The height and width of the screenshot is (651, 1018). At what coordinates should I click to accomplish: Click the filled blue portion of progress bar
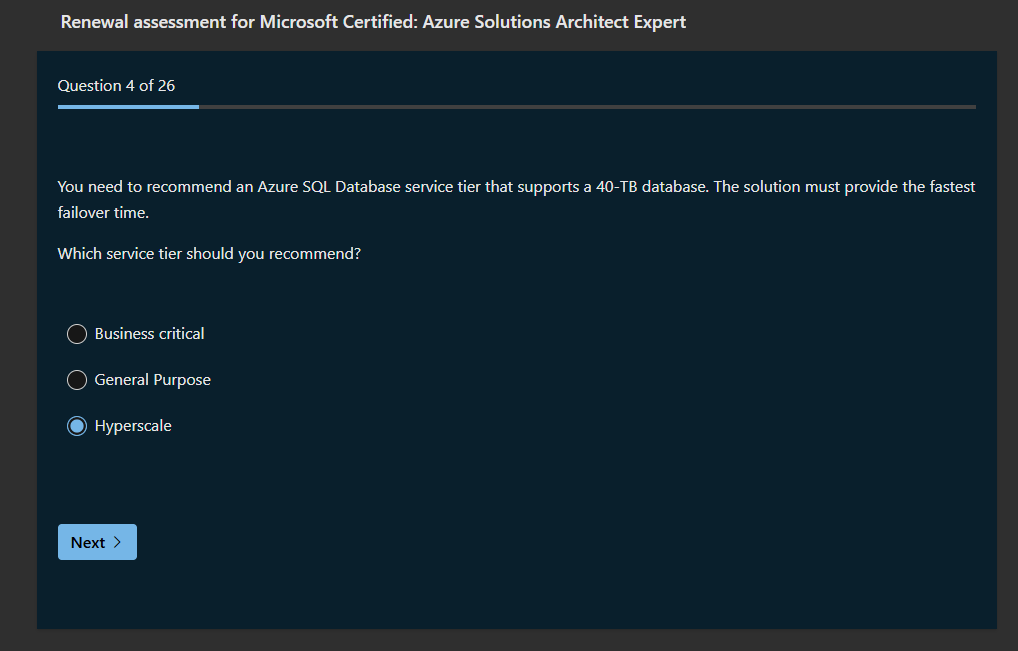click(128, 106)
